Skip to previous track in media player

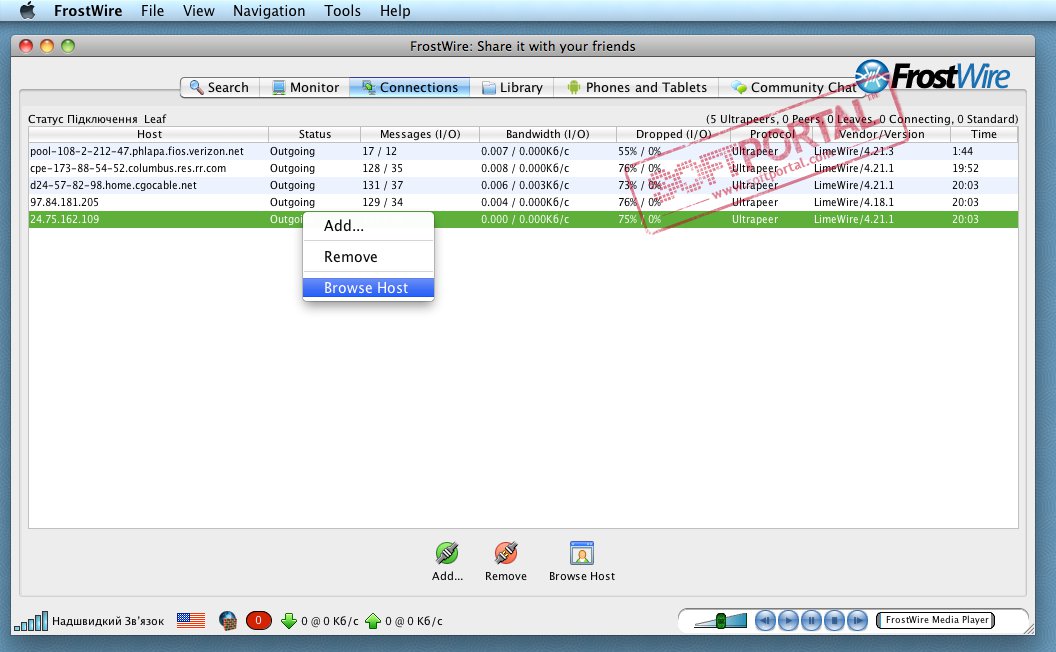tap(765, 620)
